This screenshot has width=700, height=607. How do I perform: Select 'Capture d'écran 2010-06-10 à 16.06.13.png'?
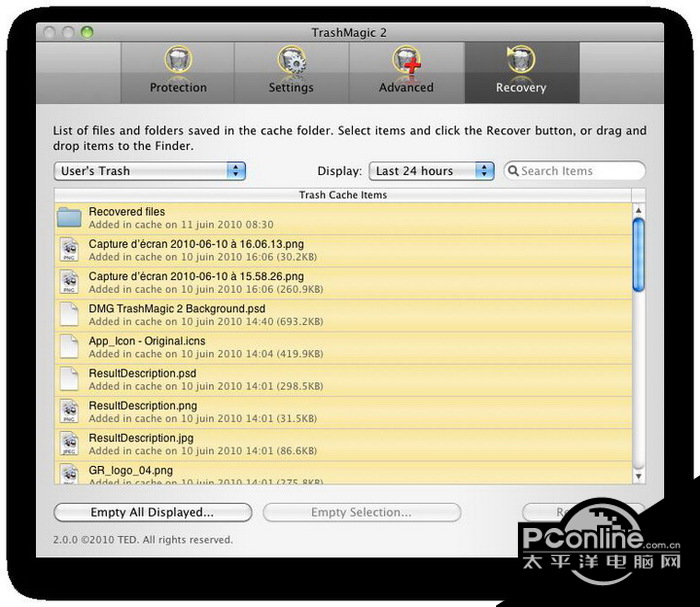pyautogui.click(x=196, y=244)
